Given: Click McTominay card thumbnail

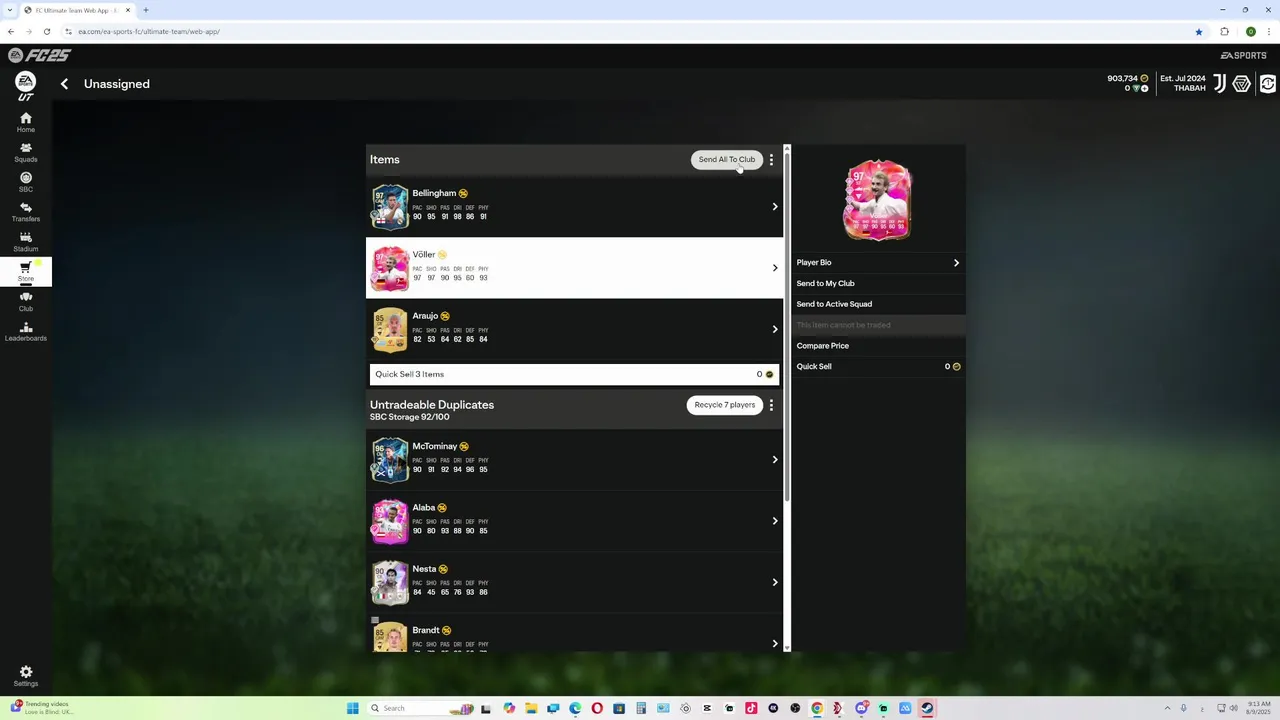Looking at the screenshot, I should 390,460.
